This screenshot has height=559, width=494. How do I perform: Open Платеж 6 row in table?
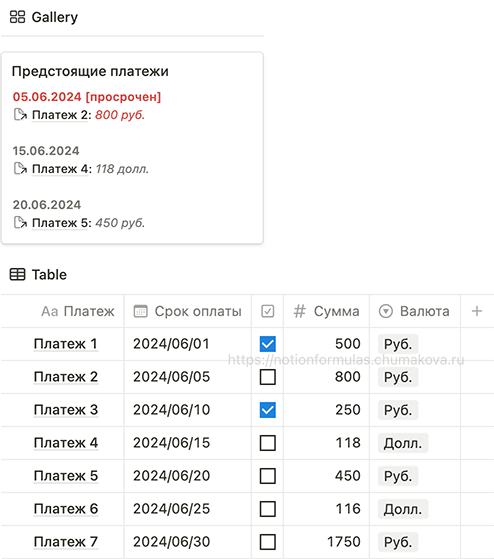tap(66, 509)
